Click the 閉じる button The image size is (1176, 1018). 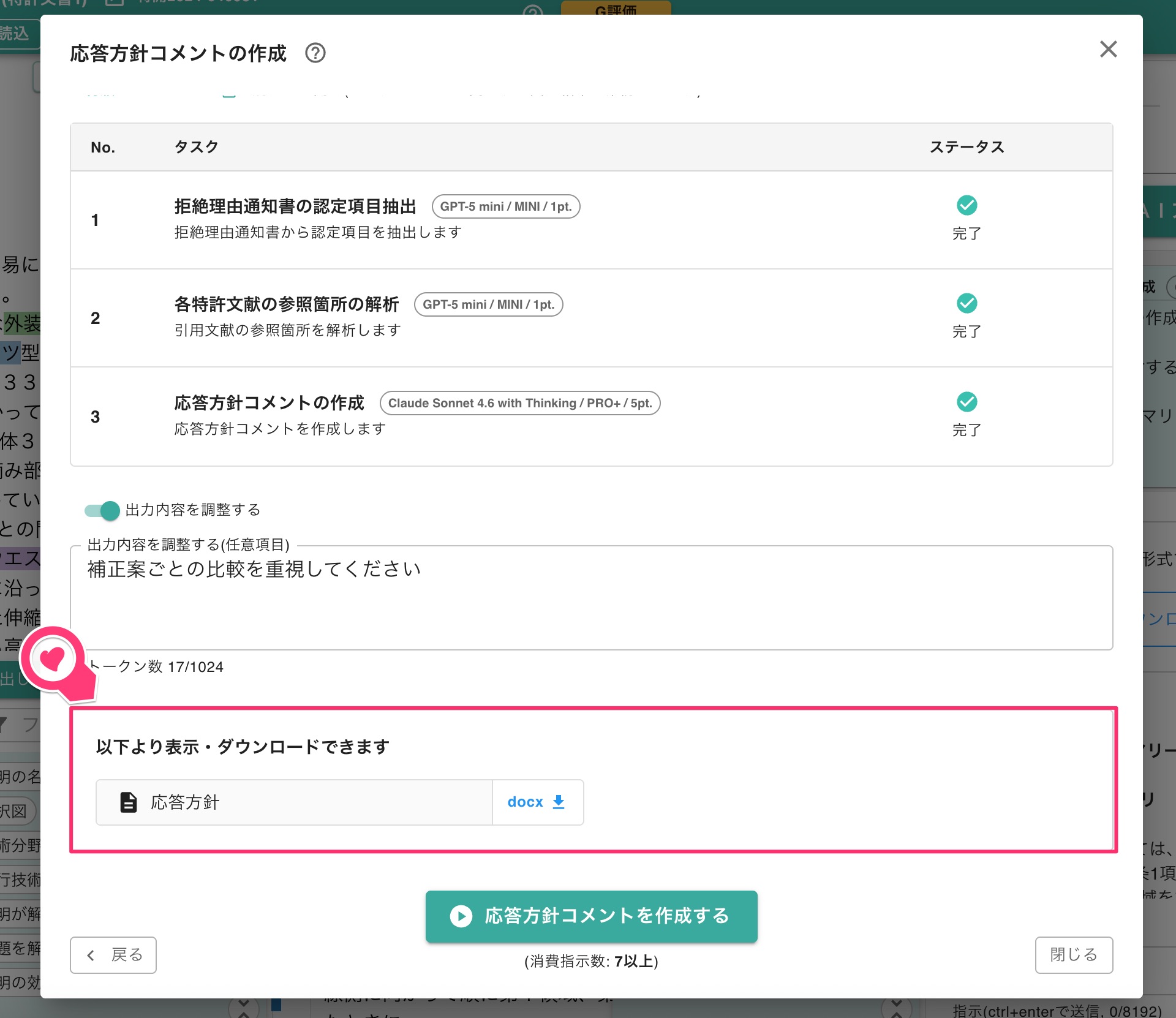[1074, 955]
